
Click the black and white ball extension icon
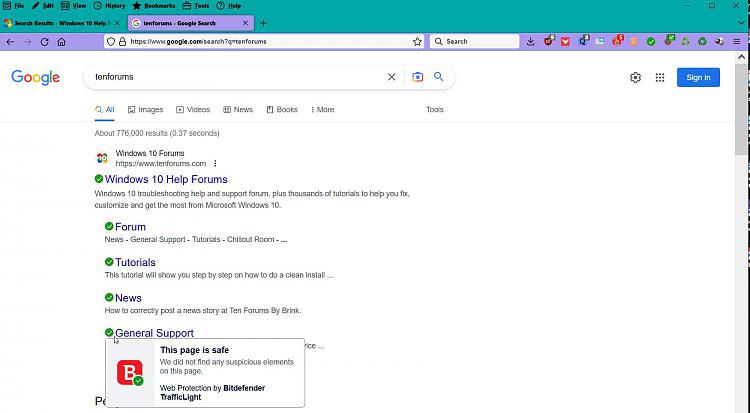[x=719, y=42]
